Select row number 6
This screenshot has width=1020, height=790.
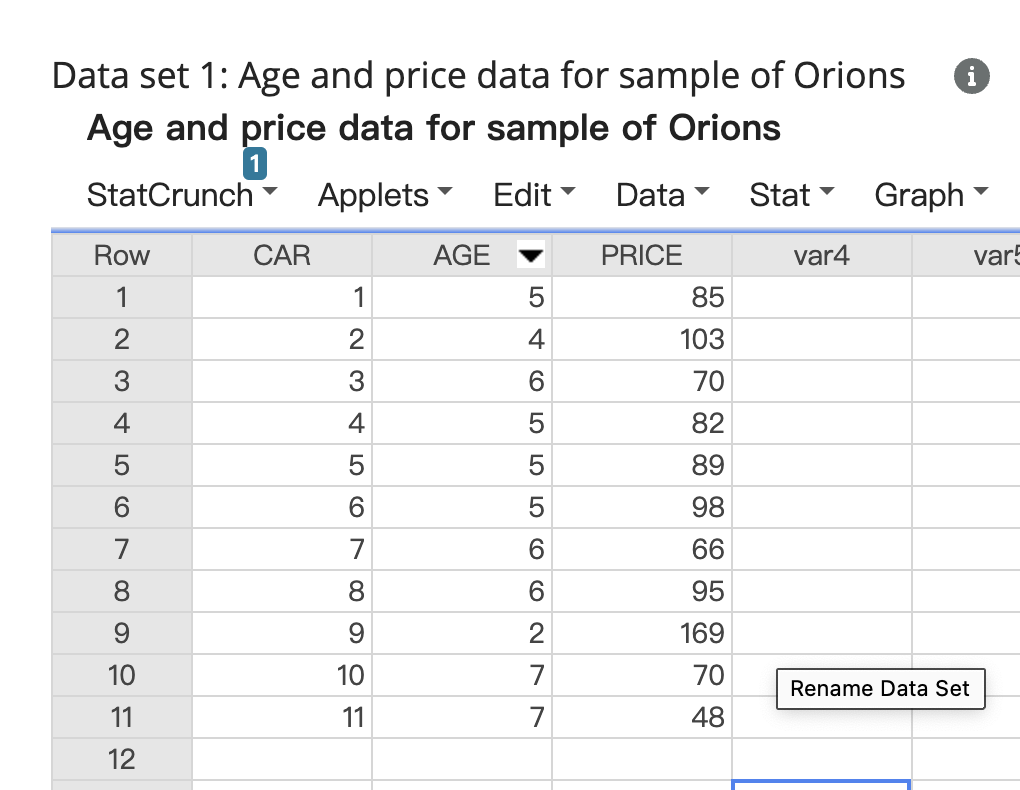pyautogui.click(x=122, y=507)
